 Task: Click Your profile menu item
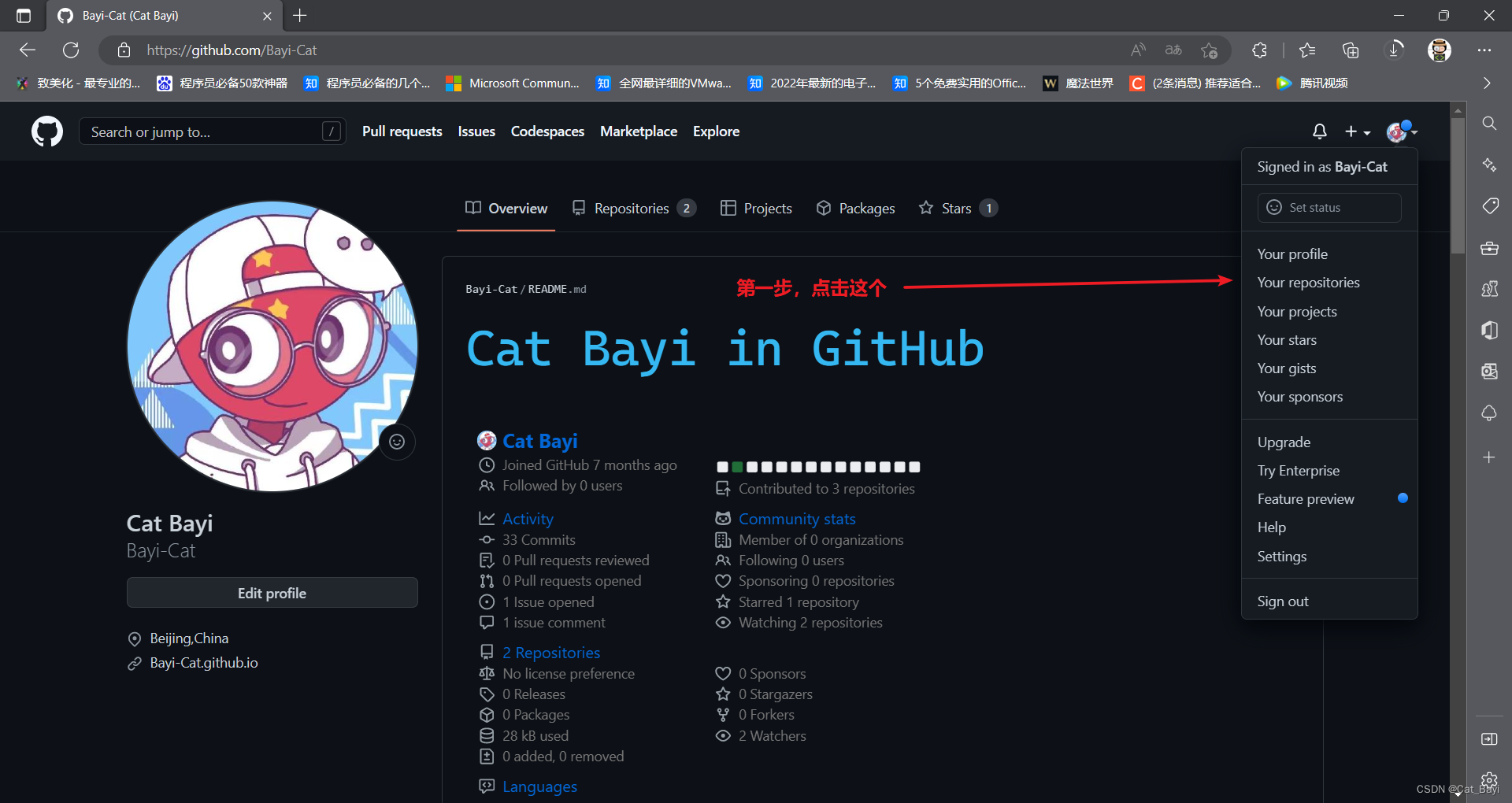tap(1329, 254)
